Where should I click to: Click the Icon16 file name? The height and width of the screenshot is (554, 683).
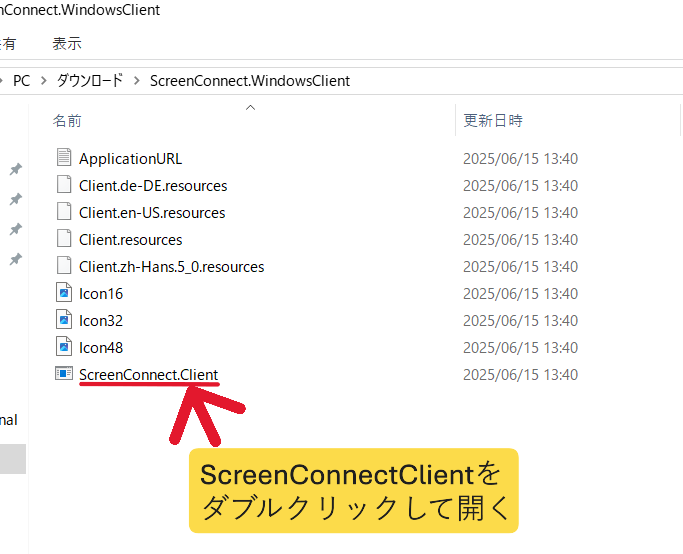tap(101, 294)
